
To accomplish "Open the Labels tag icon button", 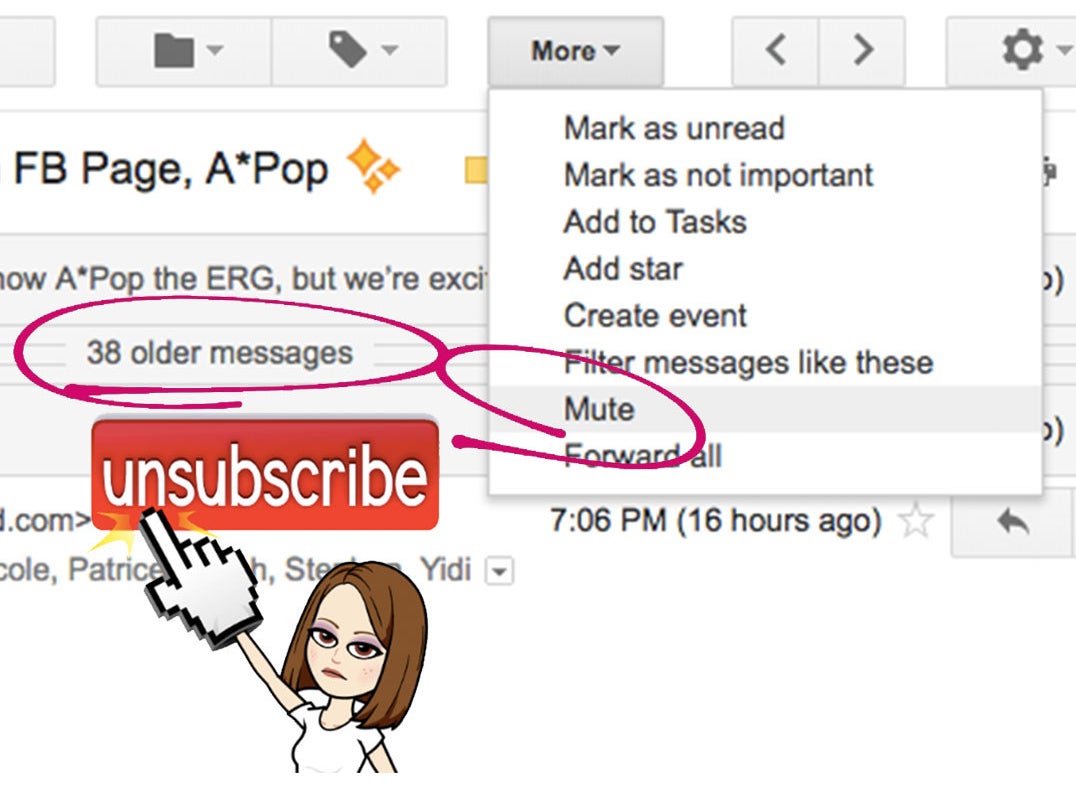I will click(x=360, y=51).
